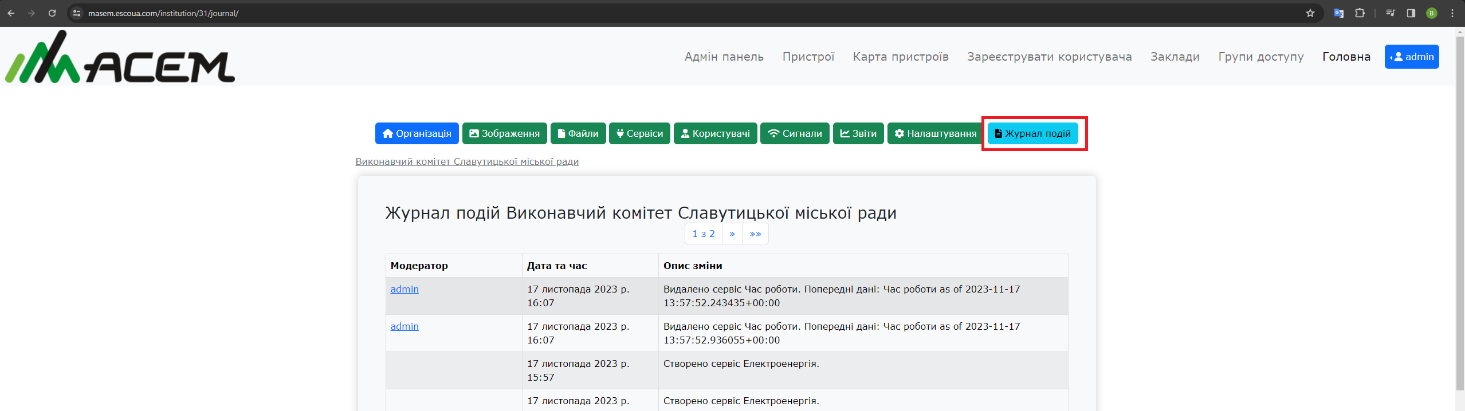1465x411 pixels.
Task: Open the Google Translate extension icon
Action: click(x=1338, y=13)
